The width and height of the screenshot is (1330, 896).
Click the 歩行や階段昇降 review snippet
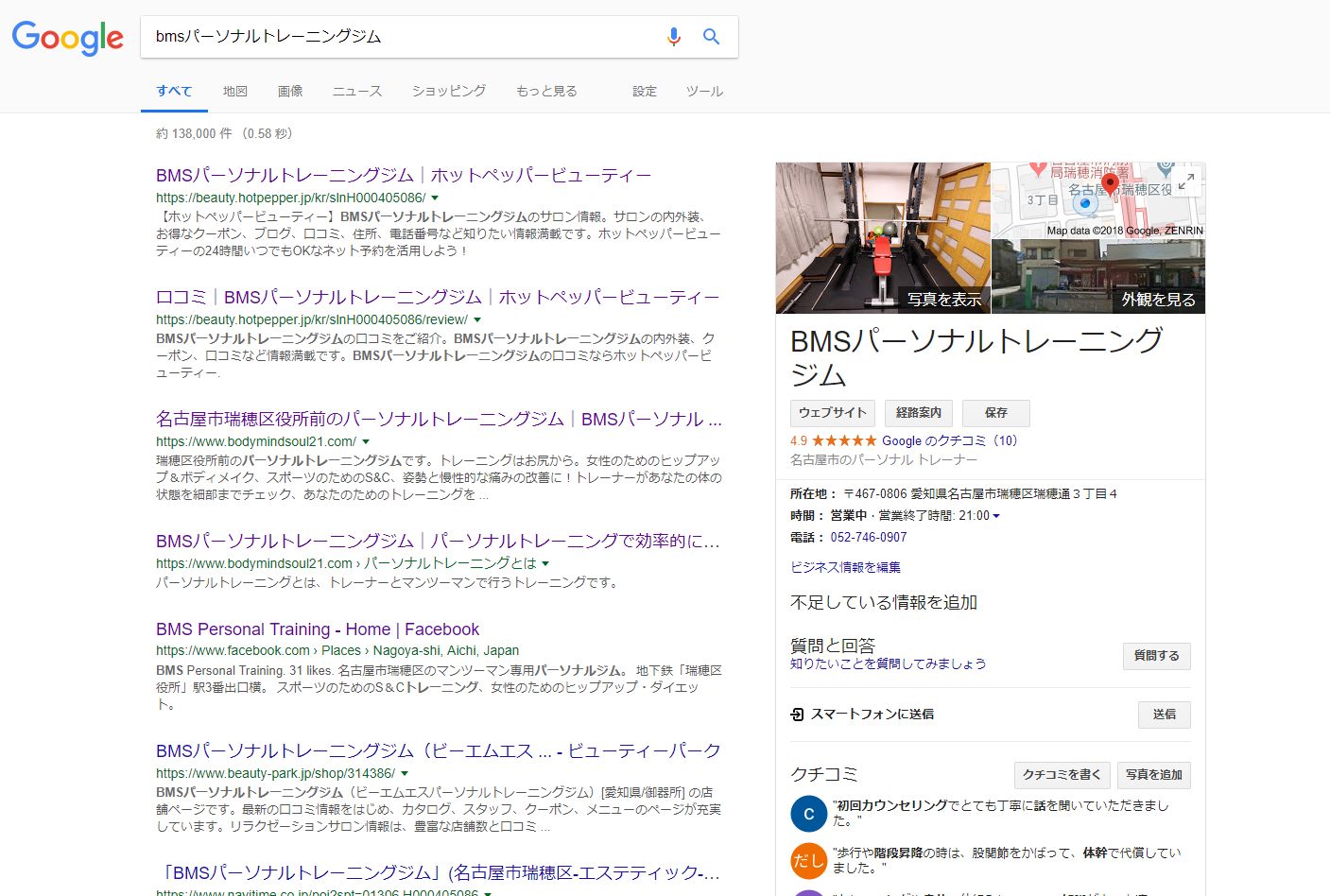coord(1006,860)
